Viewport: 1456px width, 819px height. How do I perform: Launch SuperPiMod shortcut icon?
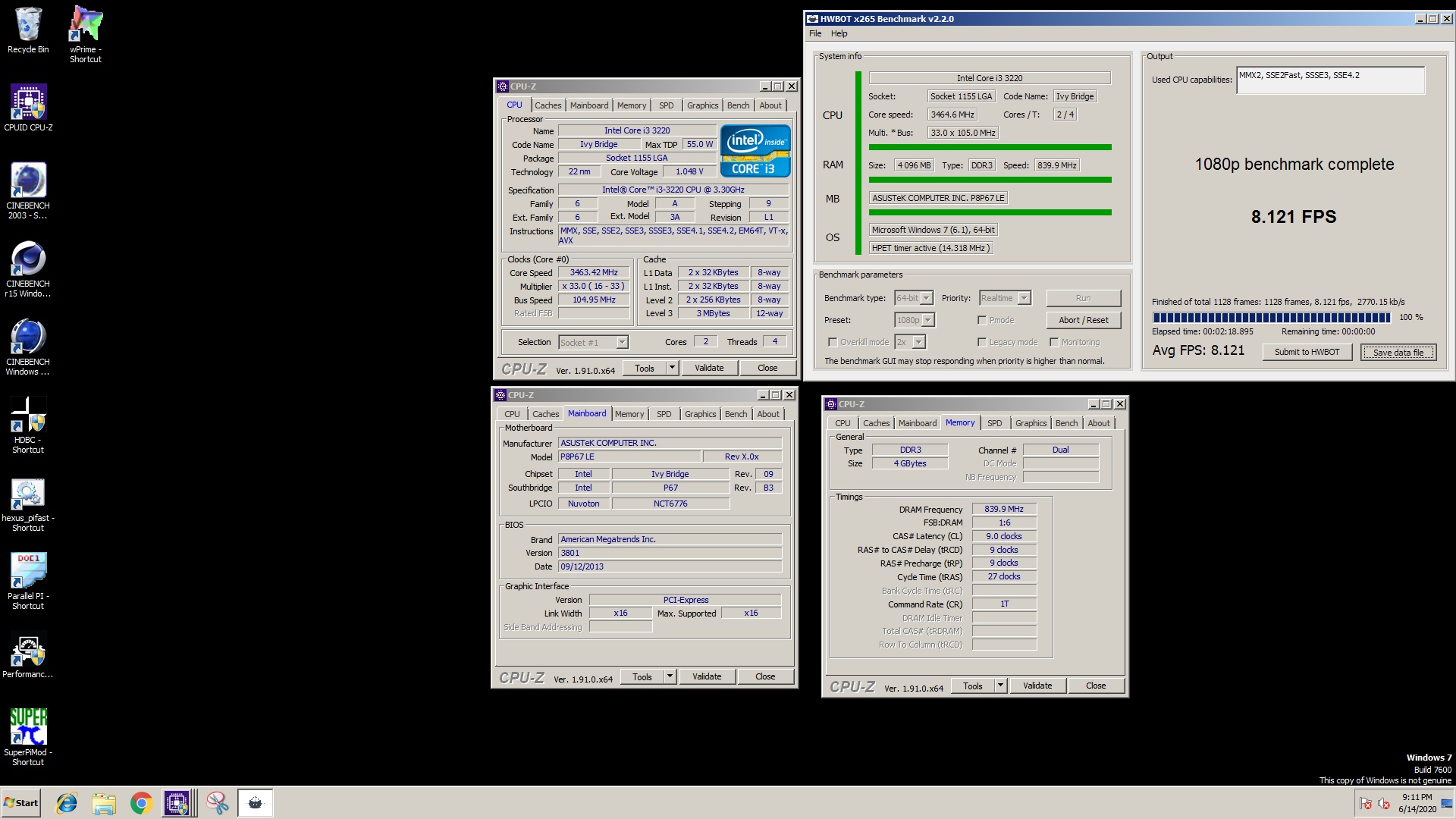[x=28, y=737]
